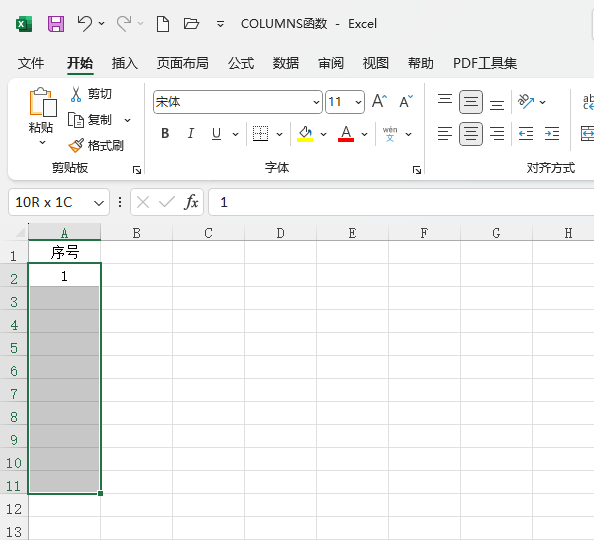Open a file with folder icon
This screenshot has width=594, height=540.
[x=191, y=24]
